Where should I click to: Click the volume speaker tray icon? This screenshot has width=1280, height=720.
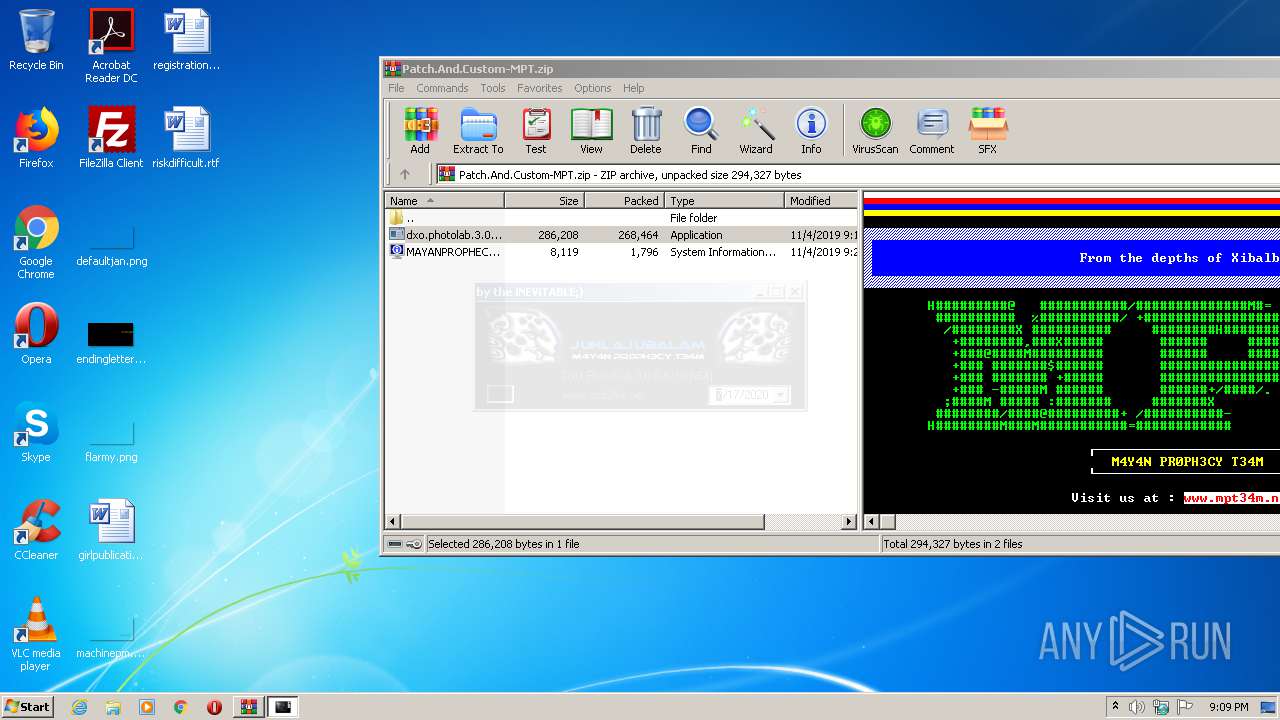click(1137, 707)
